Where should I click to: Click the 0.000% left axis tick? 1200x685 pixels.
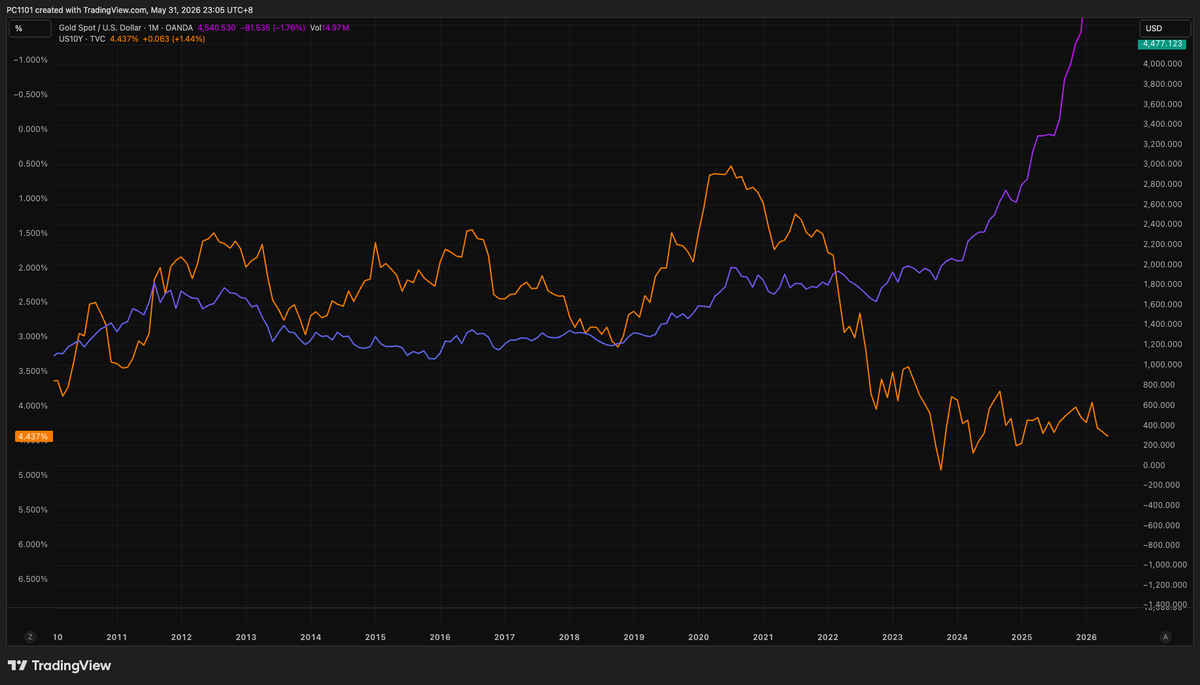[33, 129]
